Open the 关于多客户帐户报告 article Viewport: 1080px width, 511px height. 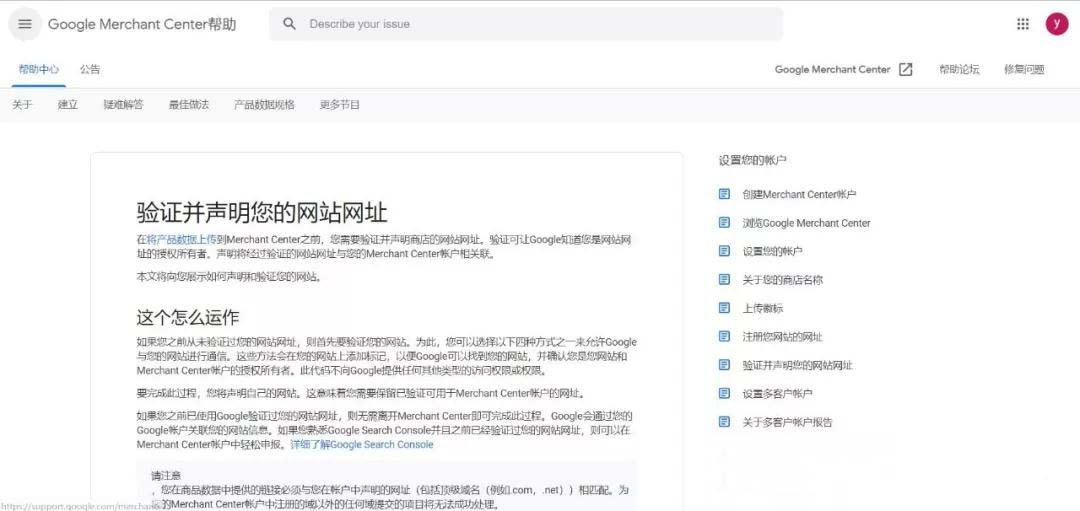click(x=787, y=422)
